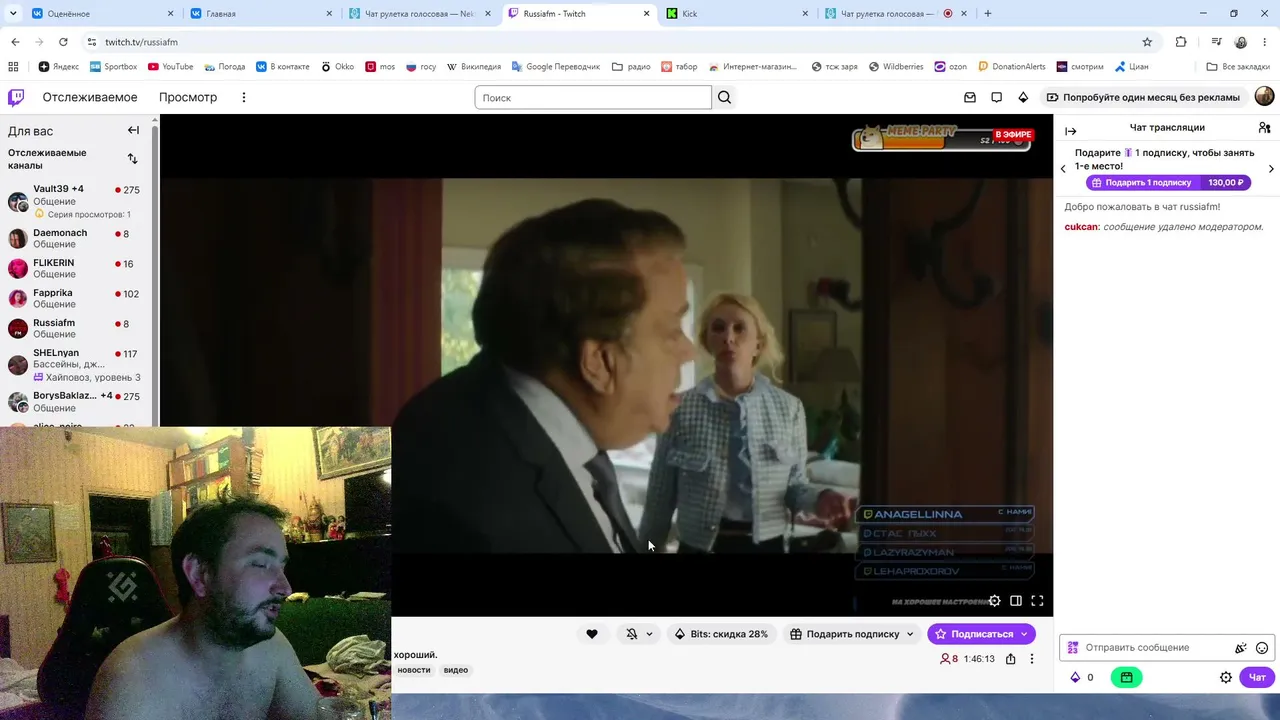Open Twitch inbox mail icon

point(970,97)
